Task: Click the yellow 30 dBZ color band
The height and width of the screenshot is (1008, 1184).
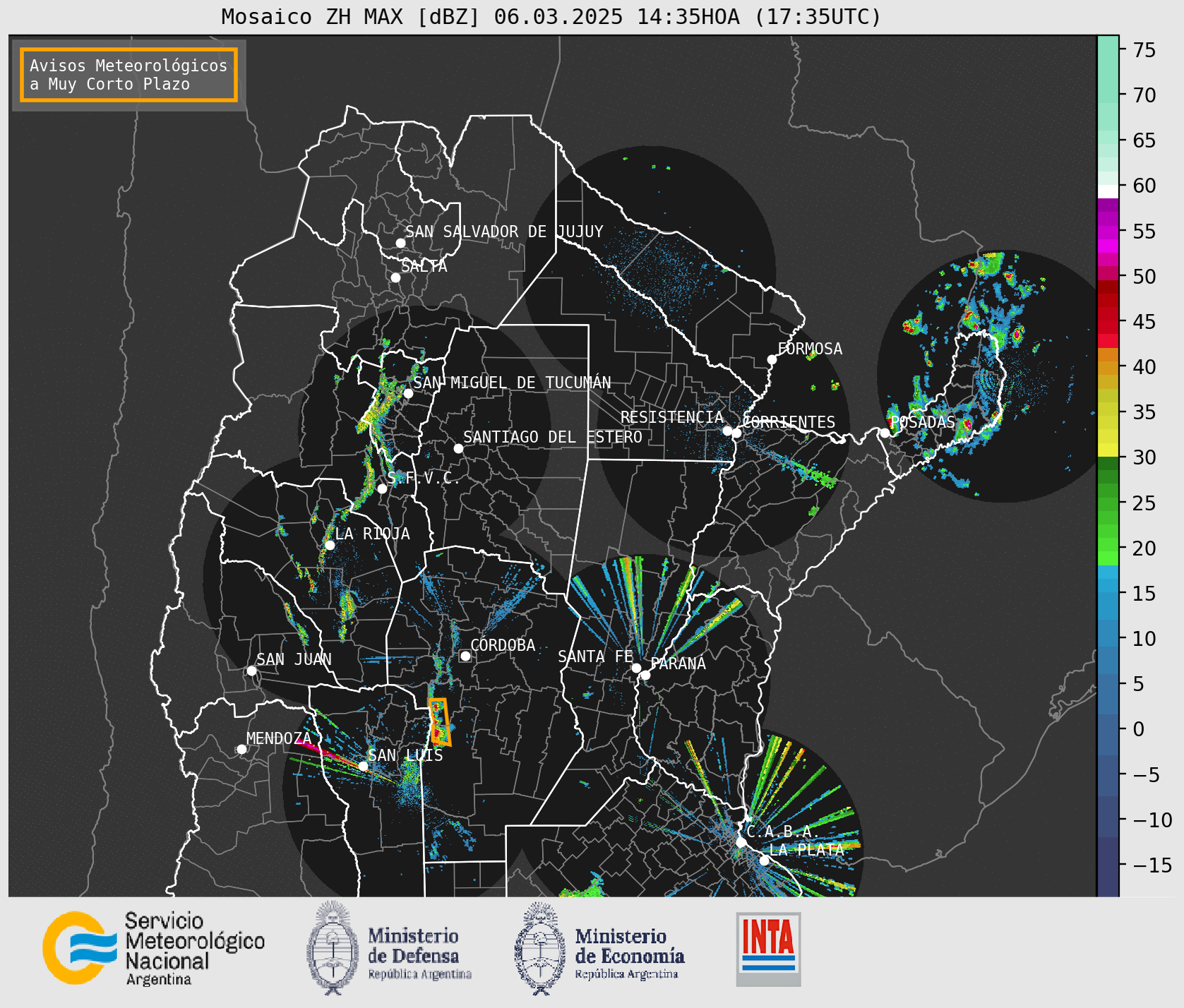Action: tap(1108, 450)
